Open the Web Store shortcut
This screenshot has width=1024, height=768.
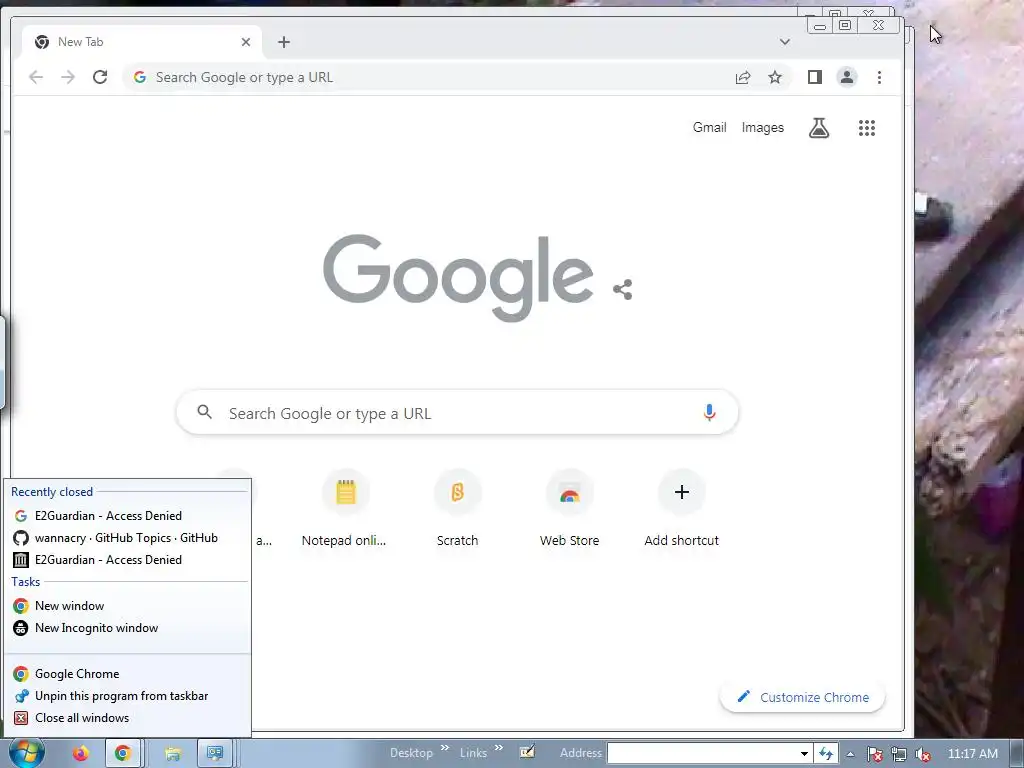(x=569, y=509)
